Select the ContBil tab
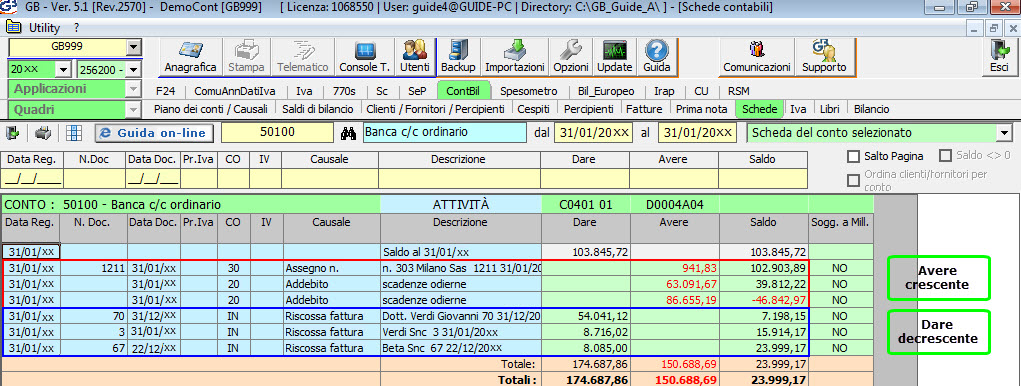Image resolution: width=1021 pixels, height=386 pixels. (x=463, y=91)
